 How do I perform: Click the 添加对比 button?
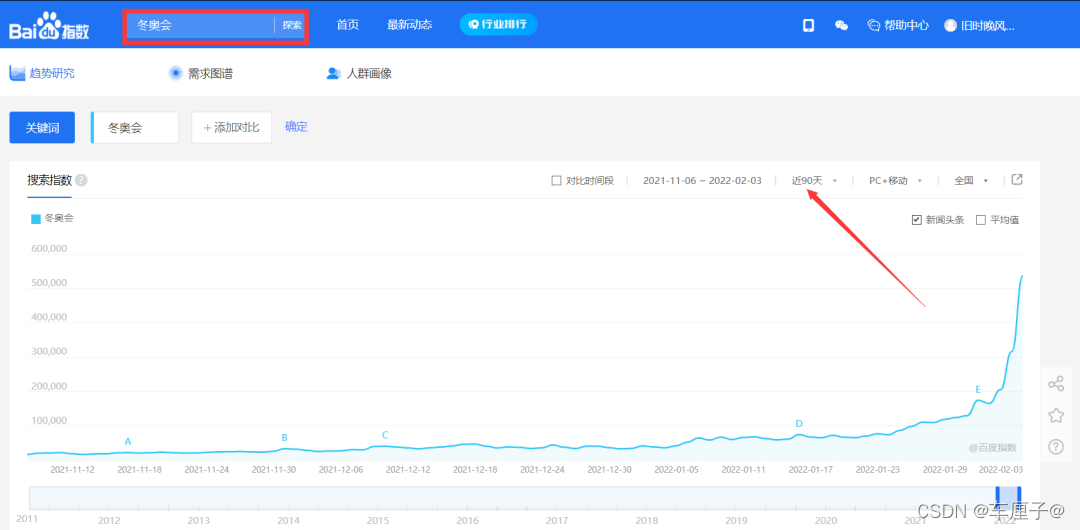point(231,128)
